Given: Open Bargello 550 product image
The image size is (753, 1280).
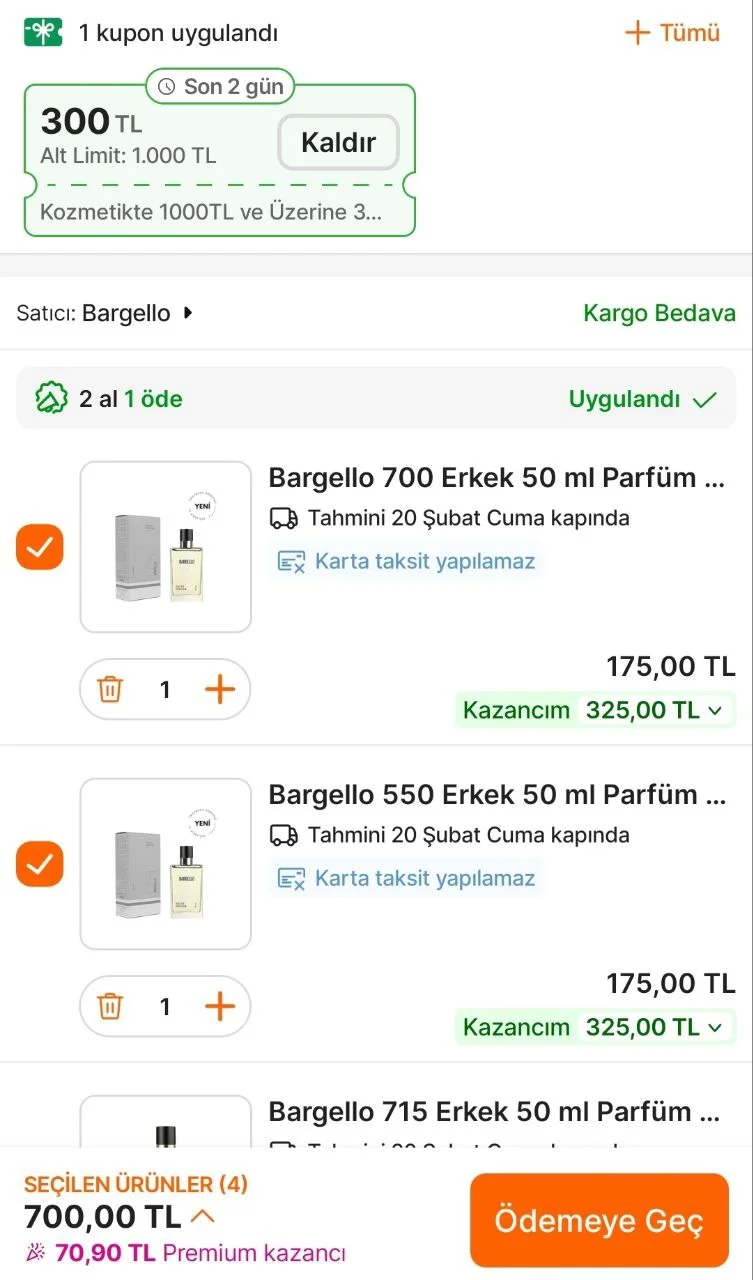Looking at the screenshot, I should 166,864.
